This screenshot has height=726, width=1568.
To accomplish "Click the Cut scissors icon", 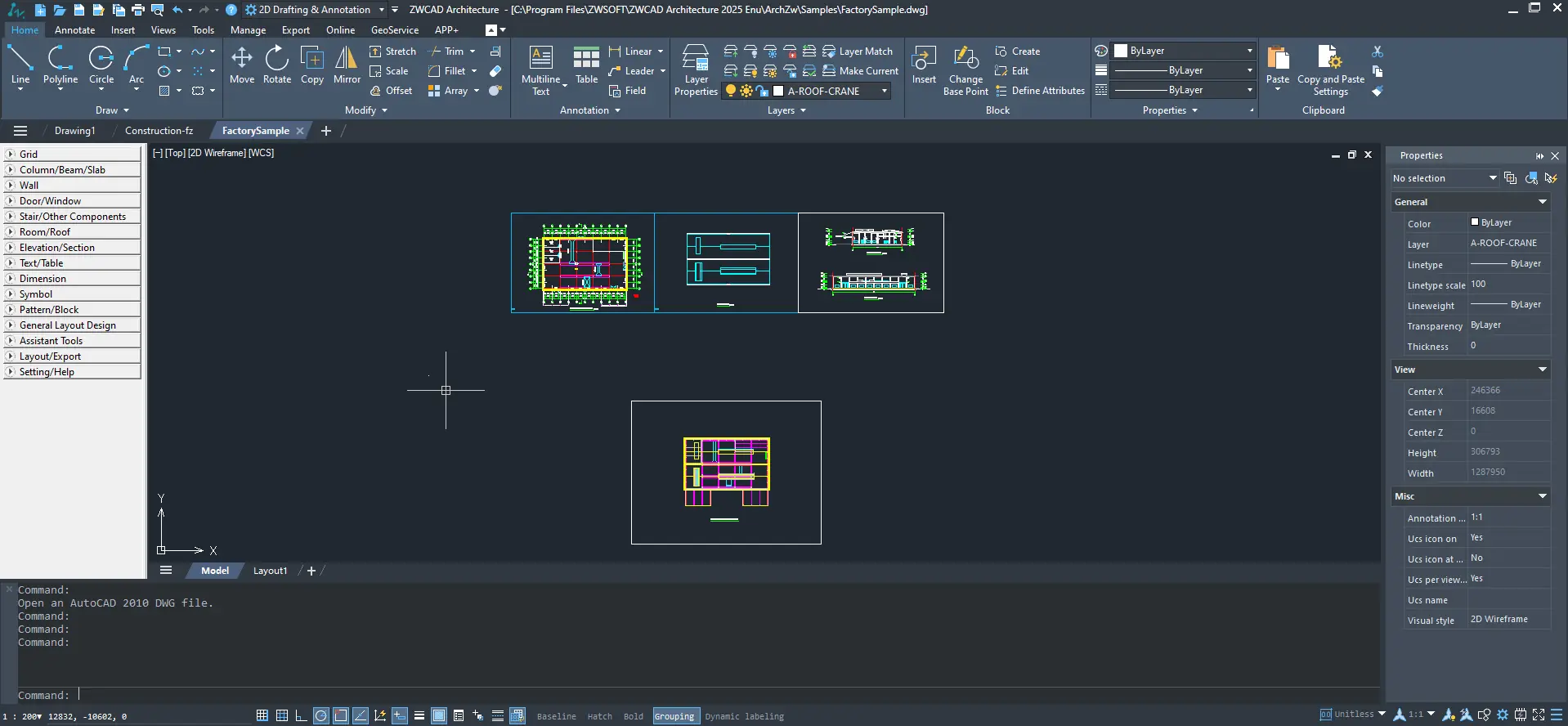I will pos(1378,52).
